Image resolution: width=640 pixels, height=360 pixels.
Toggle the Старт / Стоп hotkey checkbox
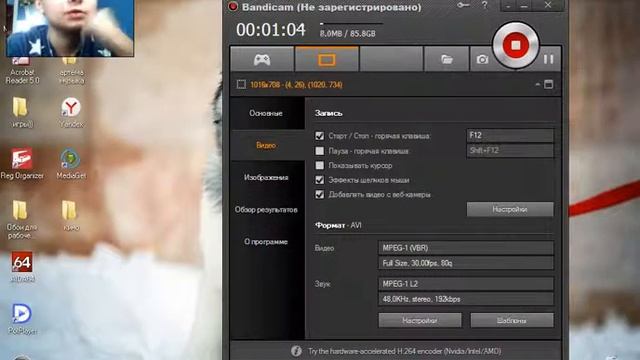coord(320,136)
